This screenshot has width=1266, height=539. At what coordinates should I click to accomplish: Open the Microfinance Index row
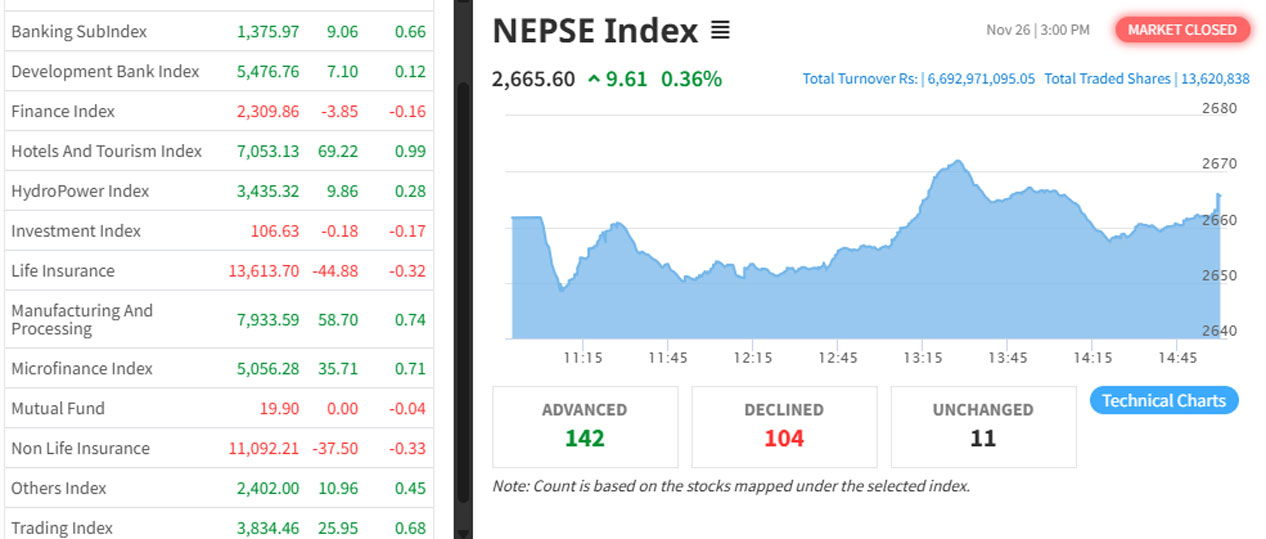[x=82, y=369]
